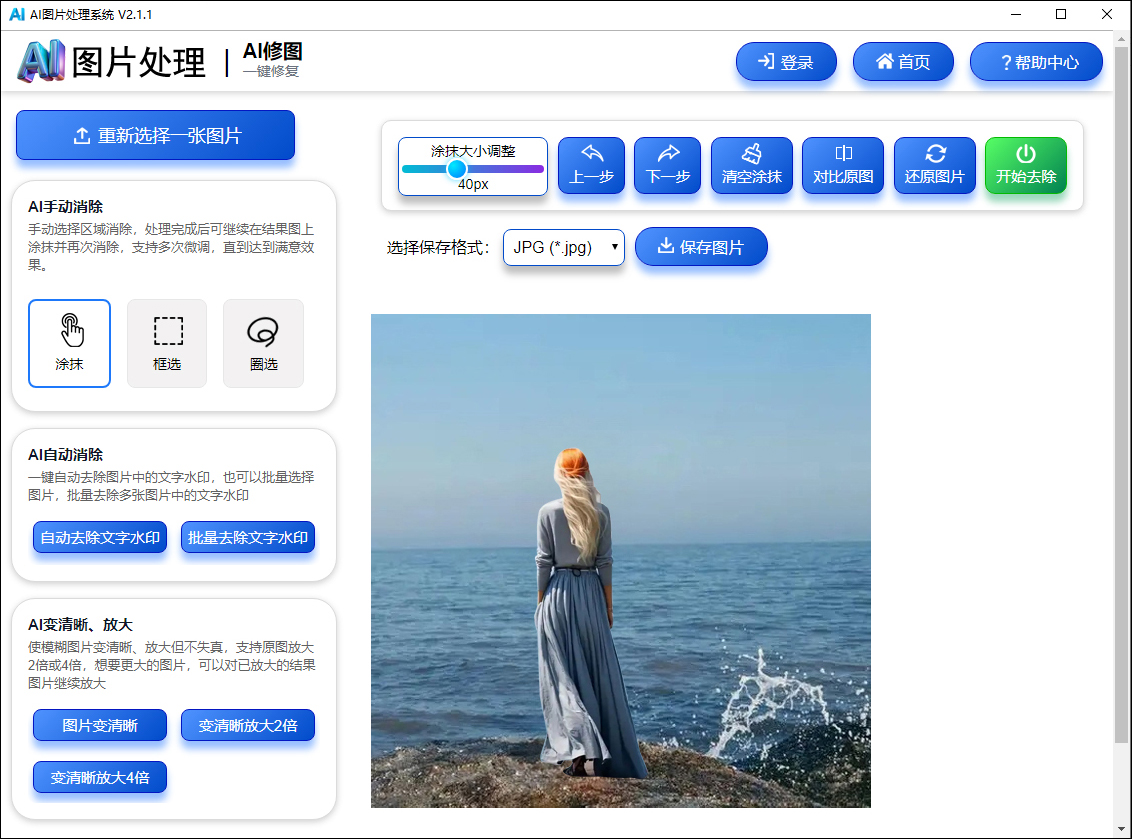Viewport: 1132px width, 839px height.
Task: Click the AI变清晰、放大 section heading
Action: click(80, 625)
